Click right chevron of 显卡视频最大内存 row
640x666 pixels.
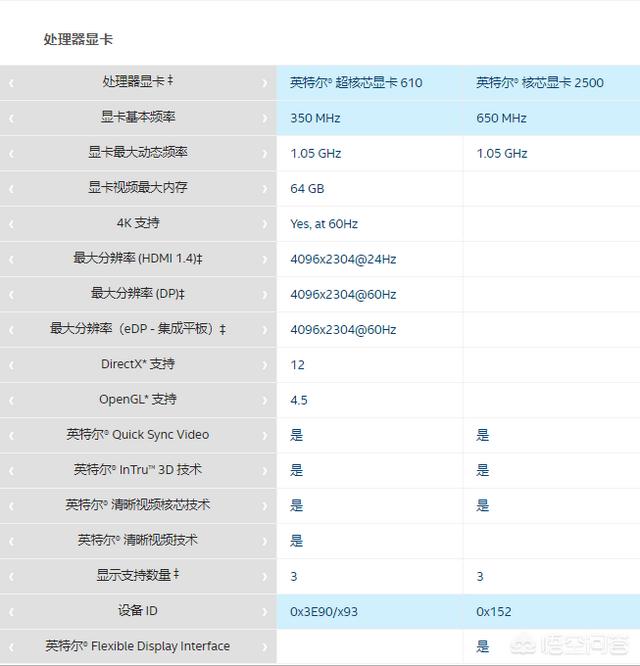click(x=265, y=189)
